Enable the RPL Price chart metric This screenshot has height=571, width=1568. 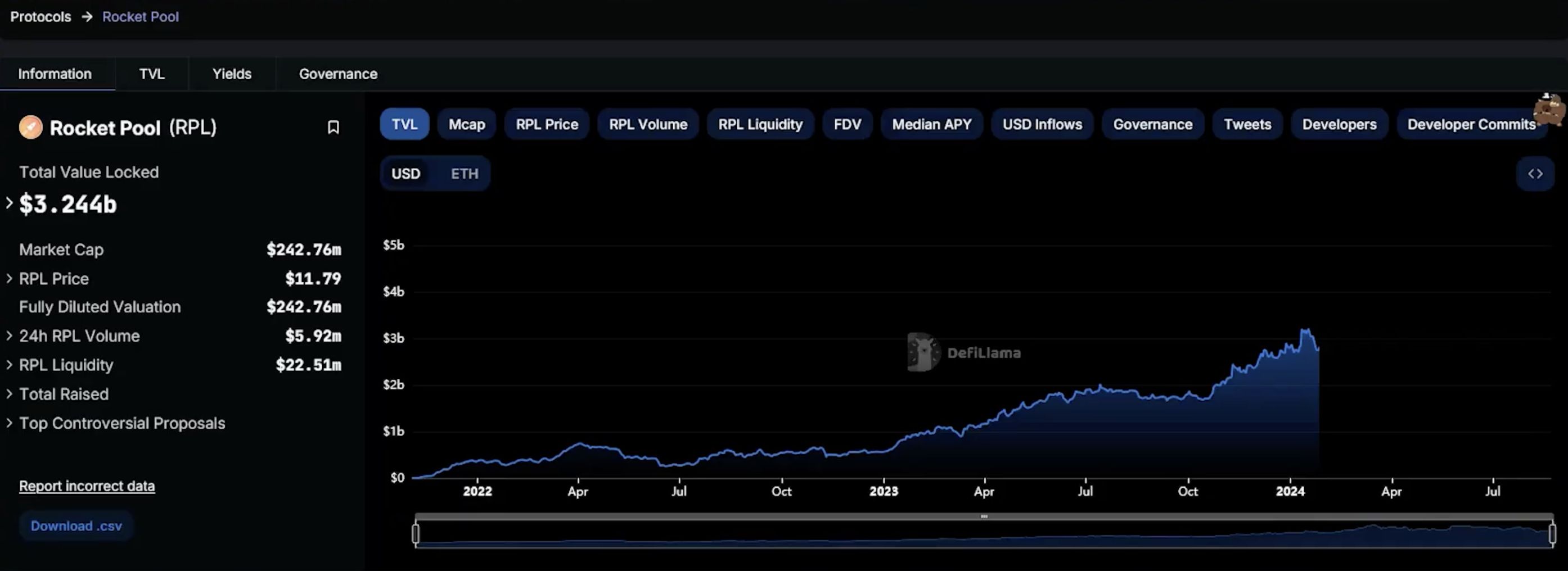547,124
